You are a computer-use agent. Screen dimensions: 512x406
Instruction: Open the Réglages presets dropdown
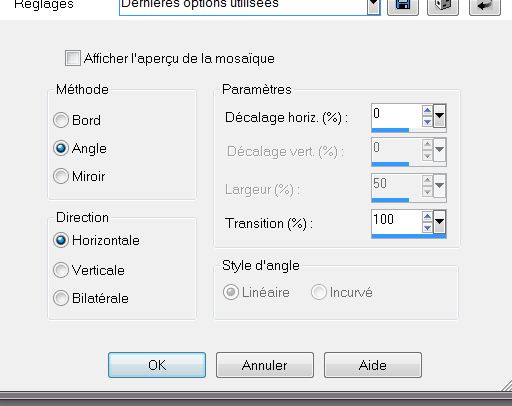pyautogui.click(x=373, y=7)
